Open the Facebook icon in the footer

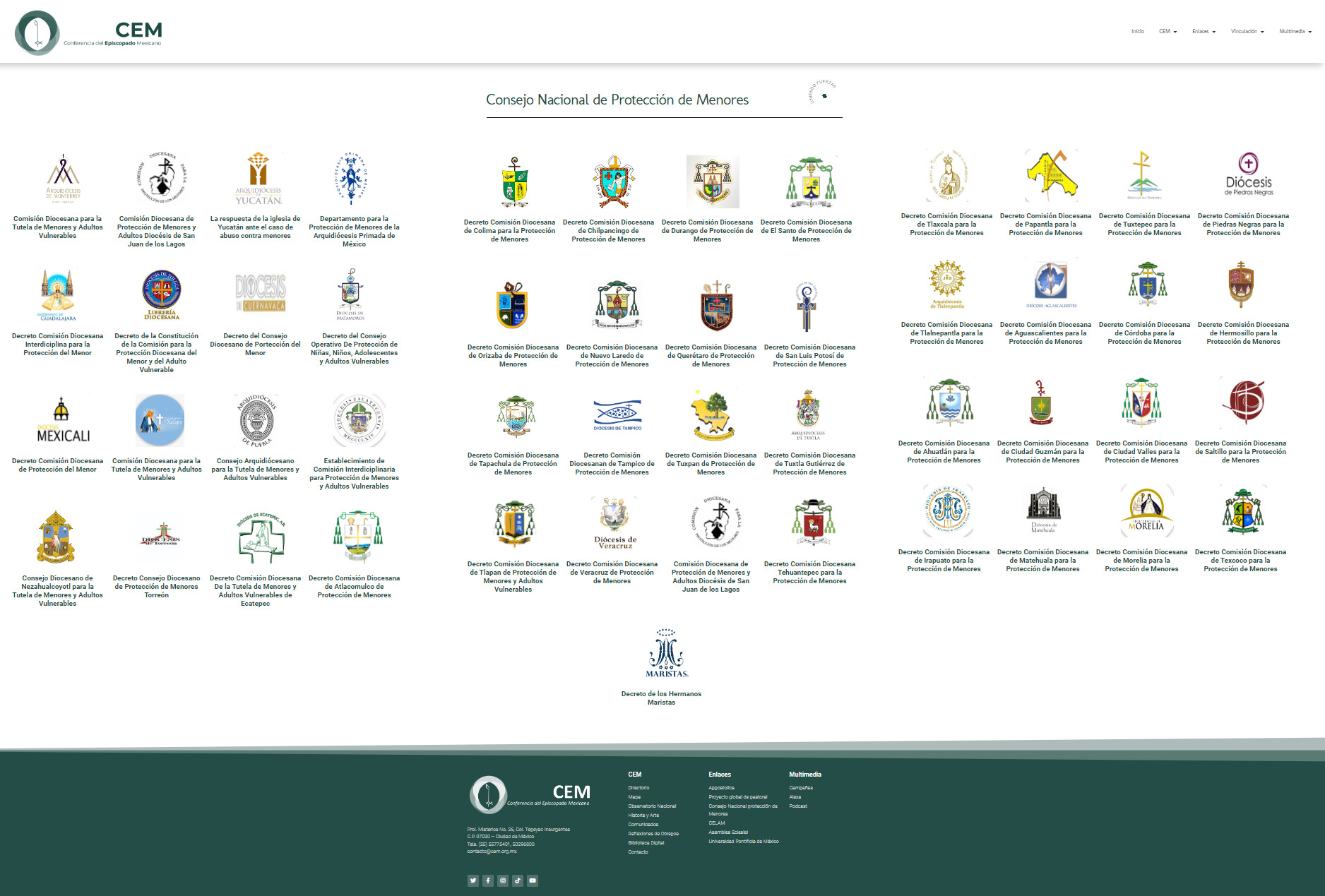[488, 880]
